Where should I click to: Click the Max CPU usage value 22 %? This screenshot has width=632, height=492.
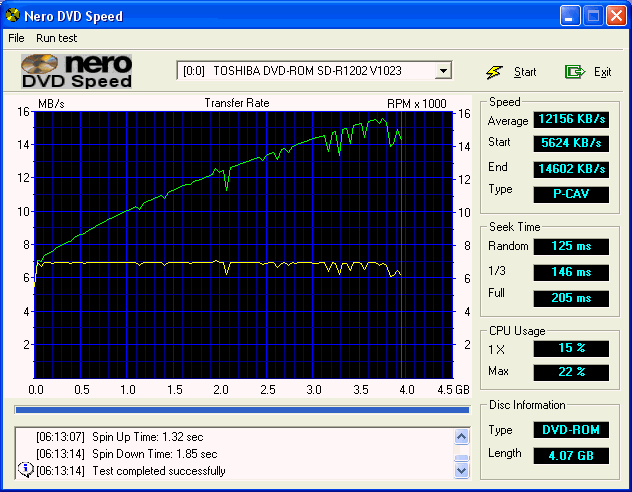coord(571,372)
